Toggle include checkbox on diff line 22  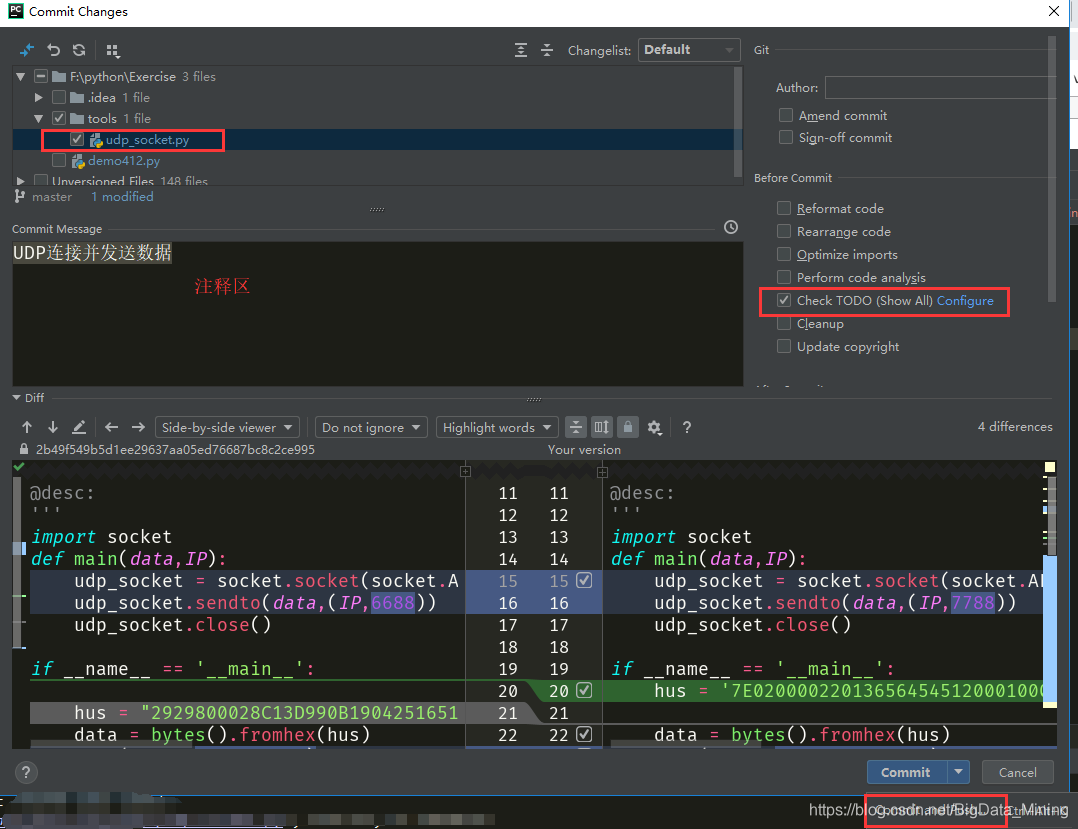point(584,734)
